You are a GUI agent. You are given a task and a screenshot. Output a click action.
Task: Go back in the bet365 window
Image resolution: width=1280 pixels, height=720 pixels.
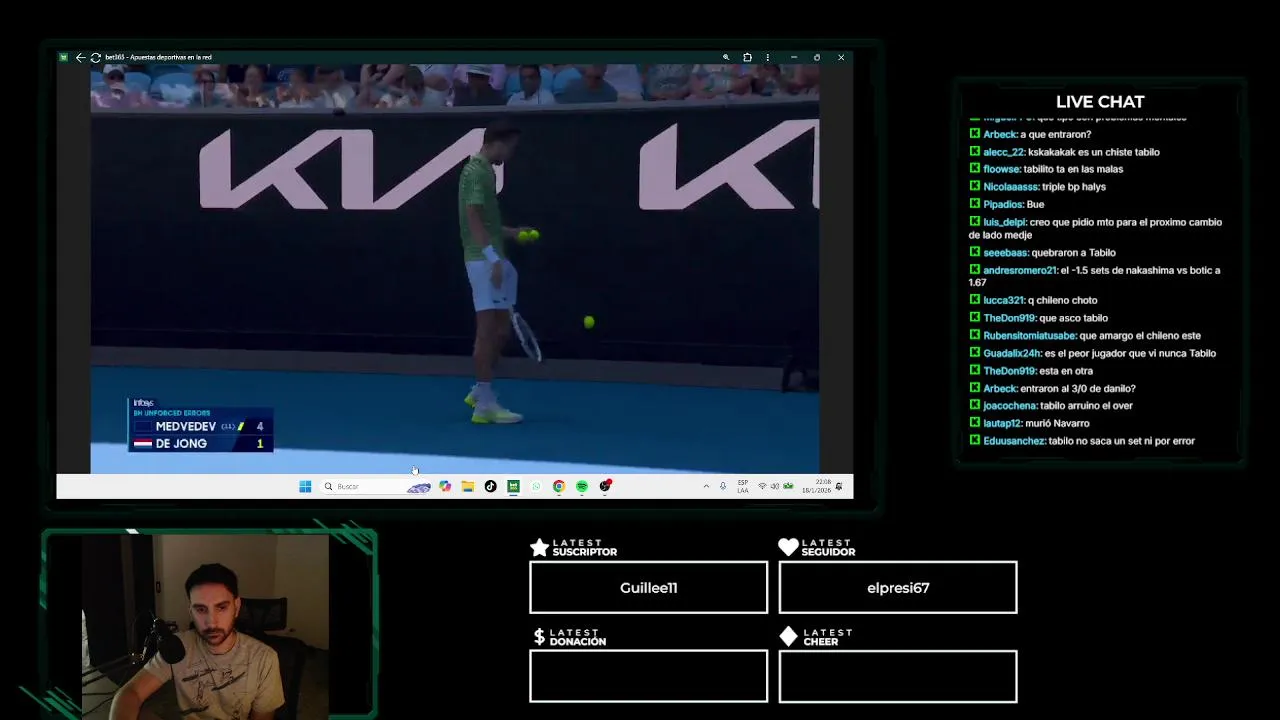(80, 57)
